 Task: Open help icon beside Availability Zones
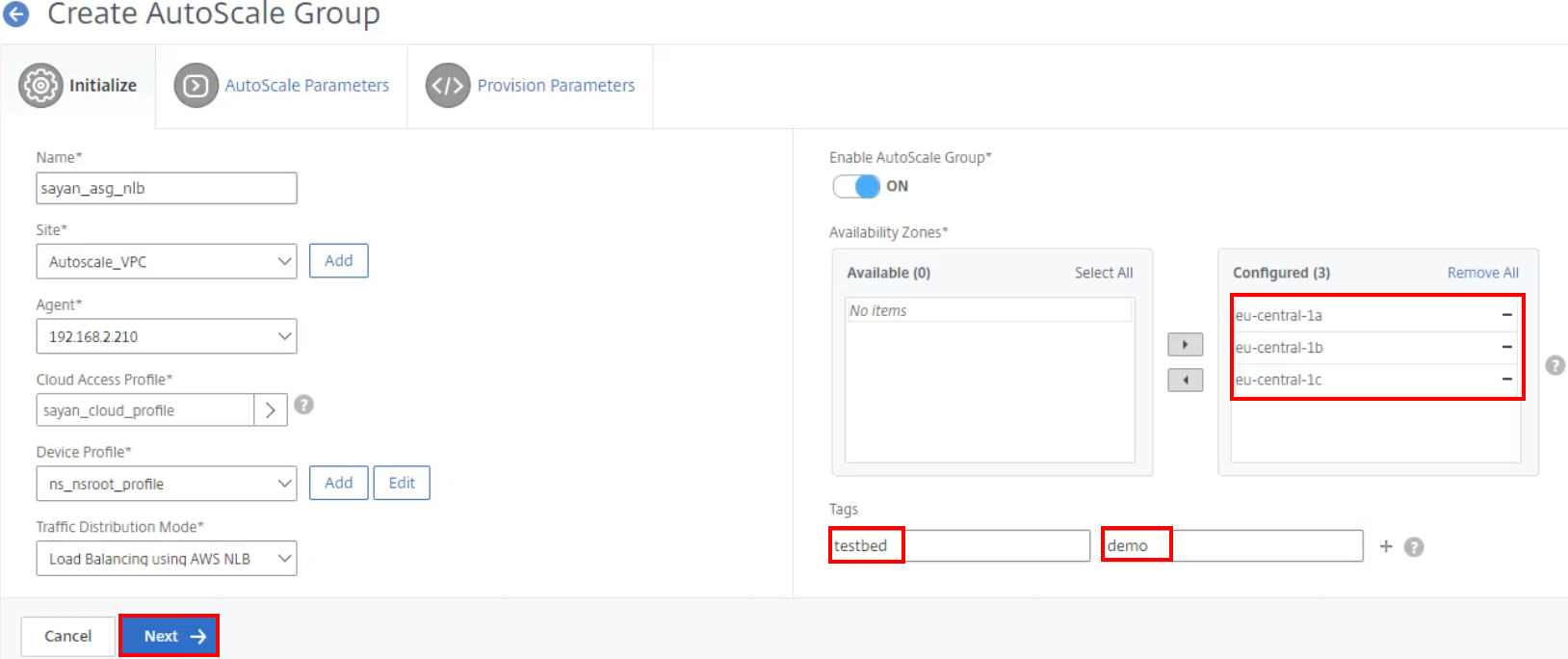(1555, 365)
